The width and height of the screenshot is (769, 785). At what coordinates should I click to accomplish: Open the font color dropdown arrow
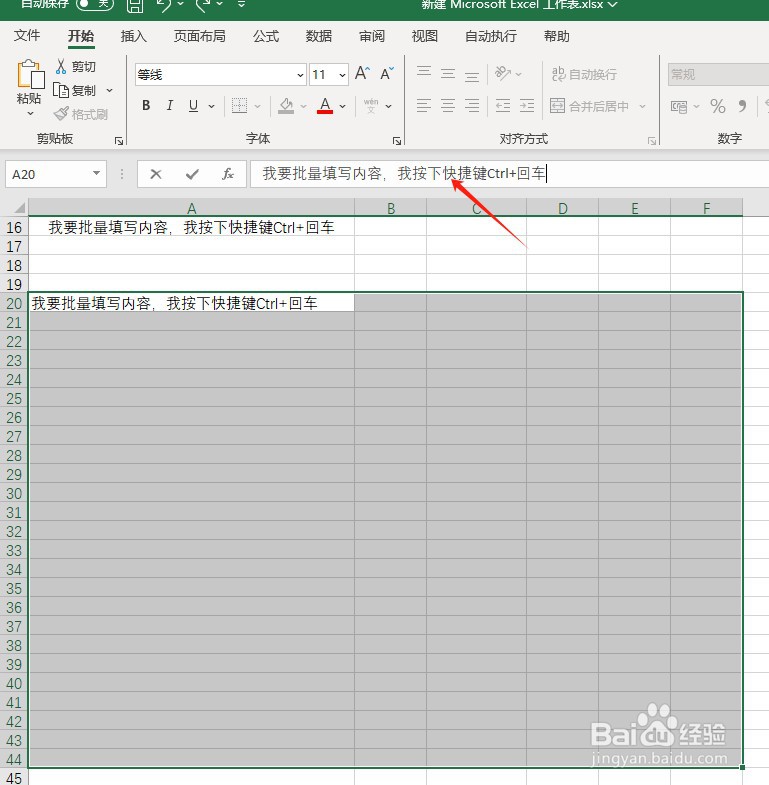pos(342,106)
